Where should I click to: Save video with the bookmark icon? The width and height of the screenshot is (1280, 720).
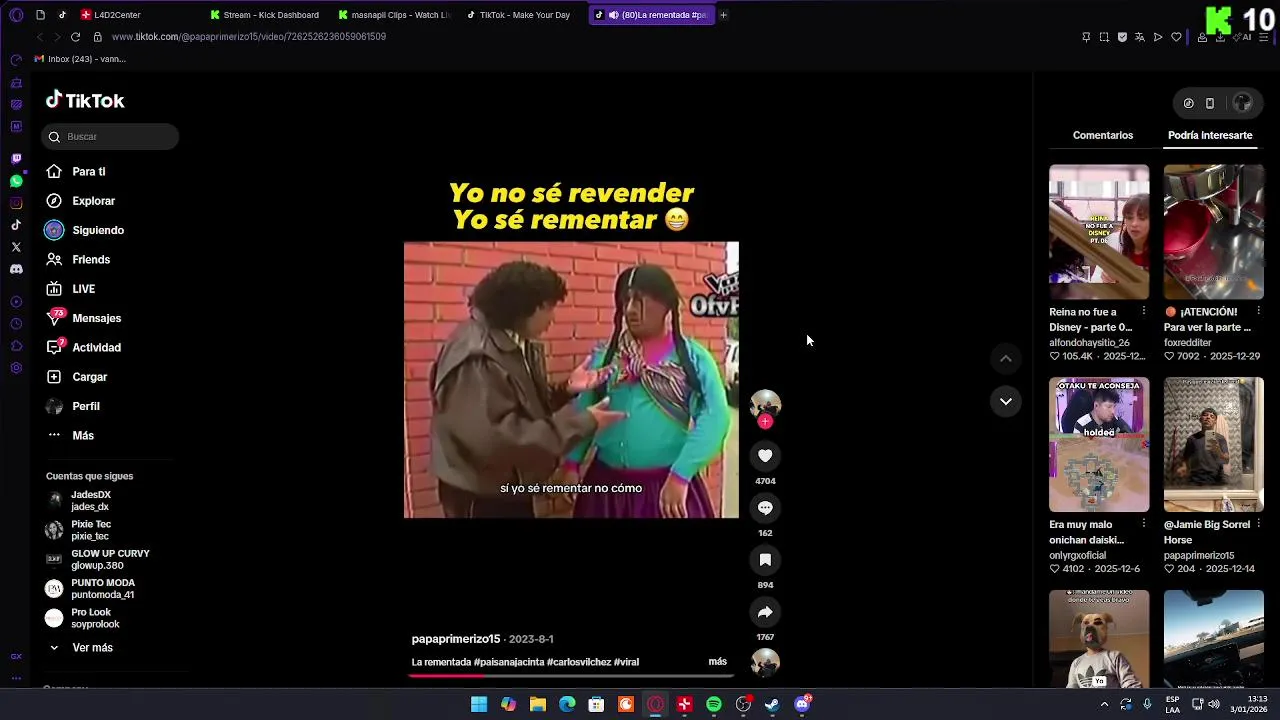click(x=765, y=560)
